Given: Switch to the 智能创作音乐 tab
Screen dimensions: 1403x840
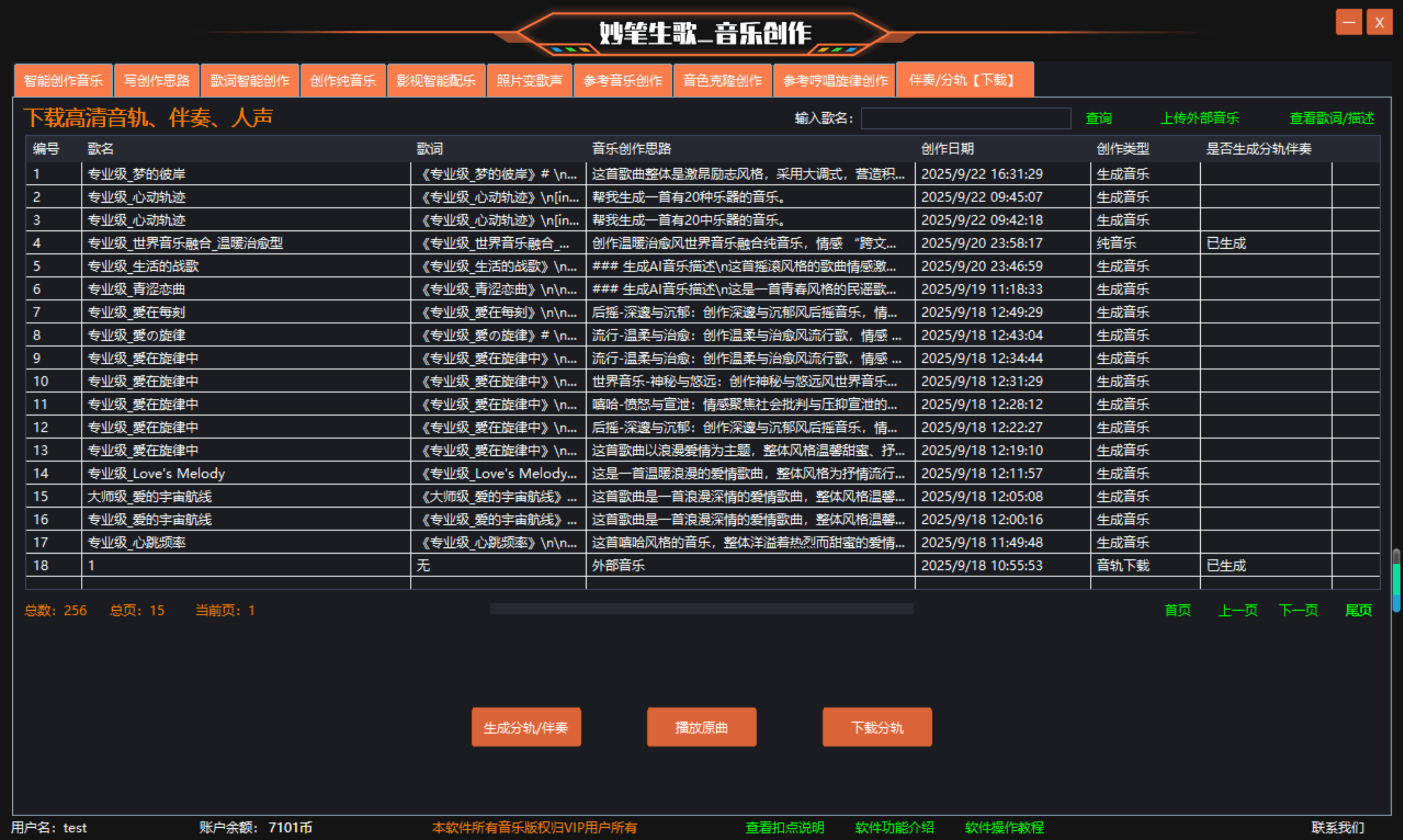Looking at the screenshot, I should point(63,80).
